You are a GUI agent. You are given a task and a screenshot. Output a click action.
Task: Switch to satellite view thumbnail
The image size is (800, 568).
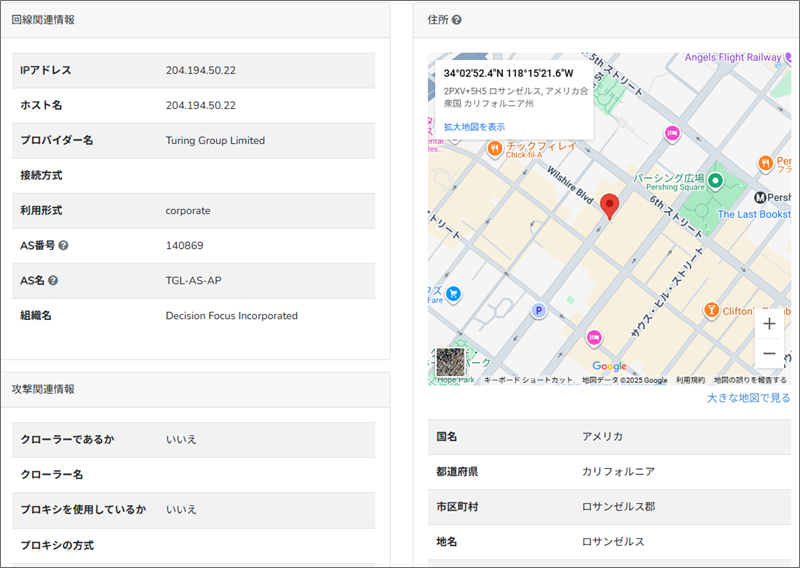448,361
